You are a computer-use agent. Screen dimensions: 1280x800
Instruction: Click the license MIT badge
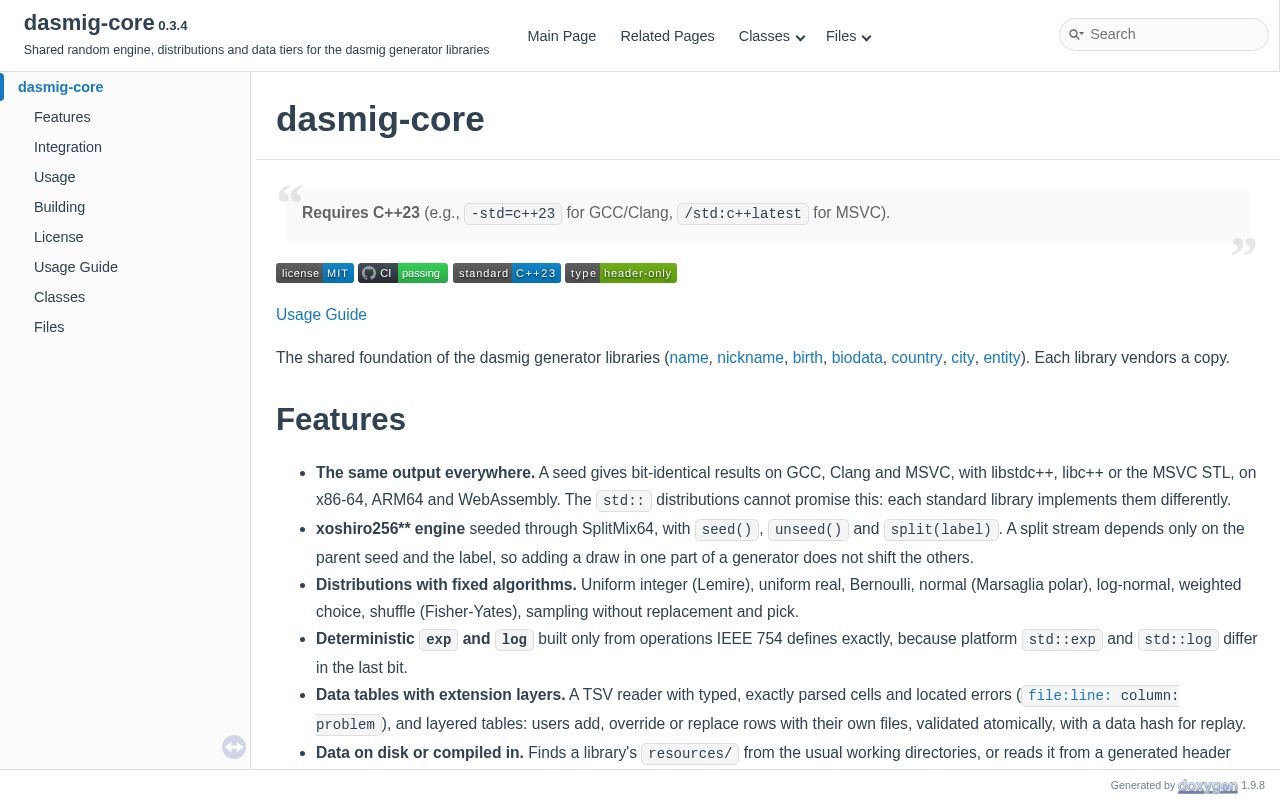[315, 273]
